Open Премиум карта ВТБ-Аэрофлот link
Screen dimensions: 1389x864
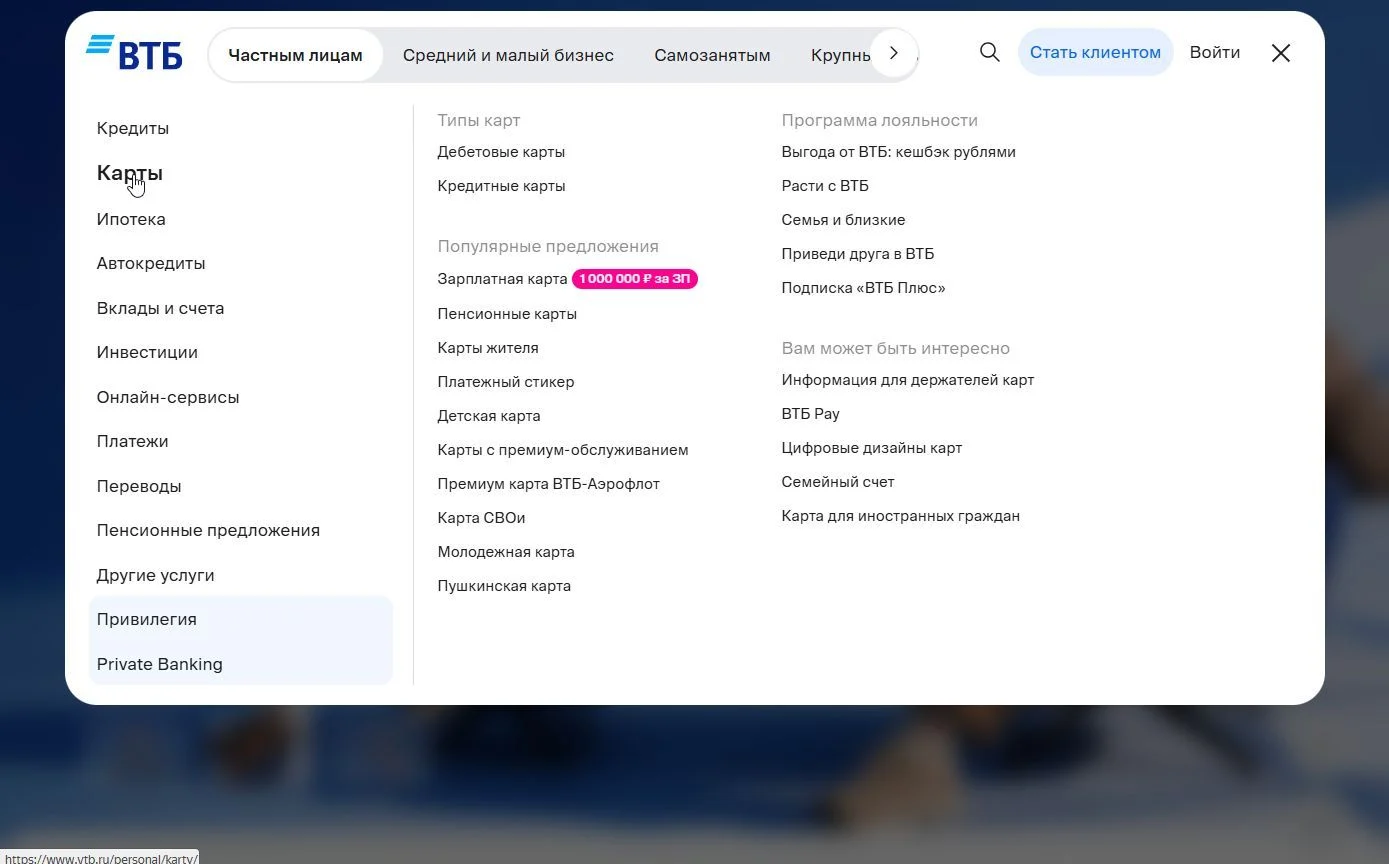(x=549, y=484)
